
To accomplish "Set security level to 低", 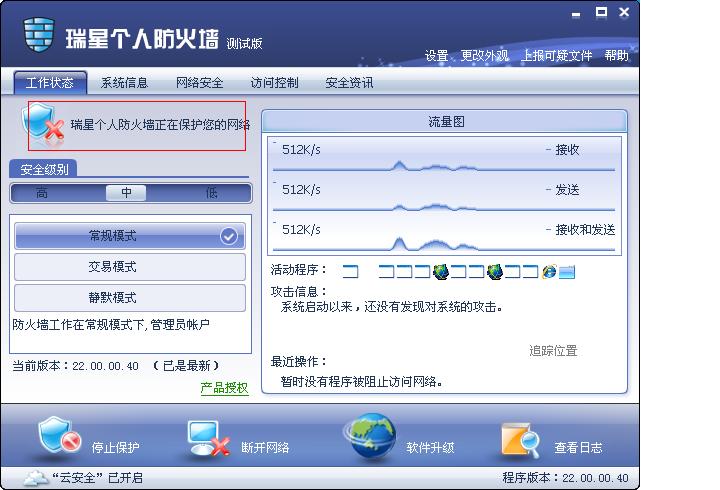I will [x=211, y=193].
